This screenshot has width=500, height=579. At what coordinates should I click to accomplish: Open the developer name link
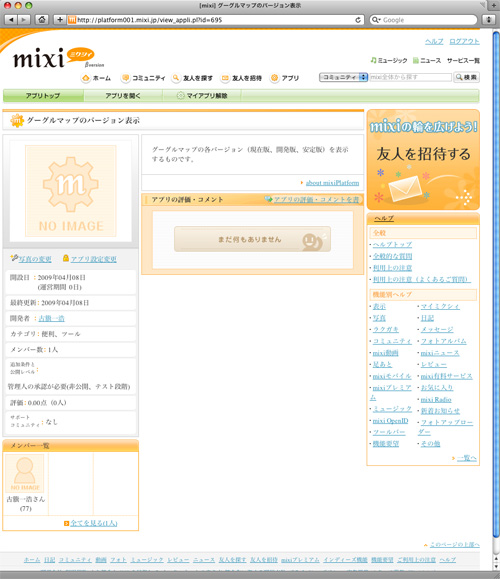(51, 318)
